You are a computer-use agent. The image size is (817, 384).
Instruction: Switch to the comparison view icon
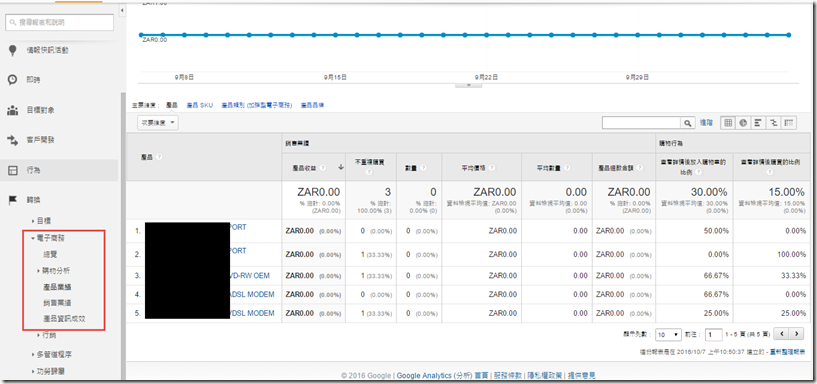[773, 123]
